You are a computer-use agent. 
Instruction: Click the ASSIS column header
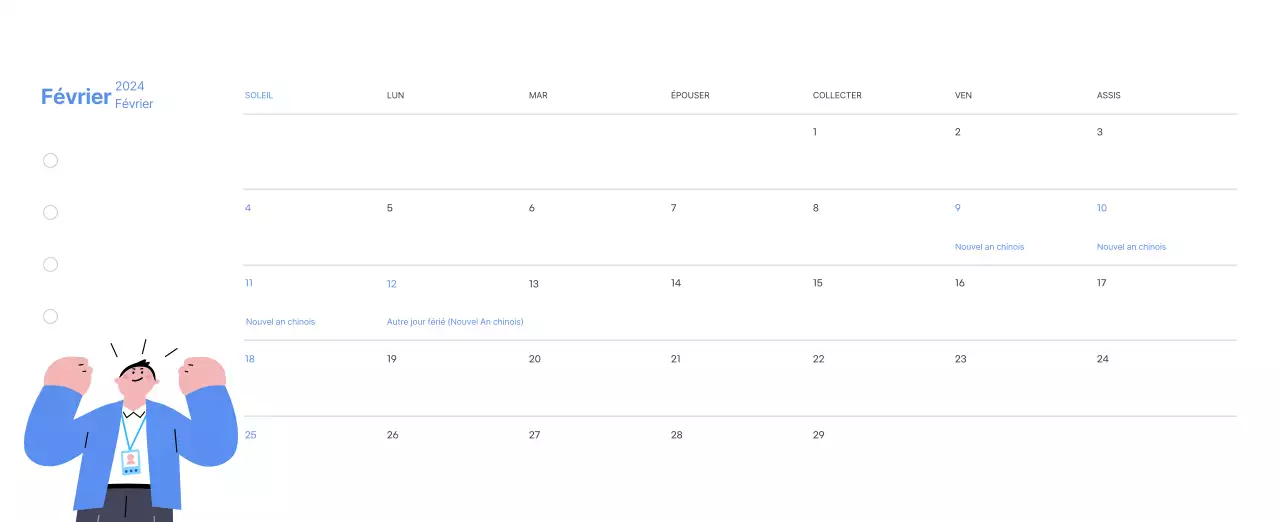click(1108, 96)
